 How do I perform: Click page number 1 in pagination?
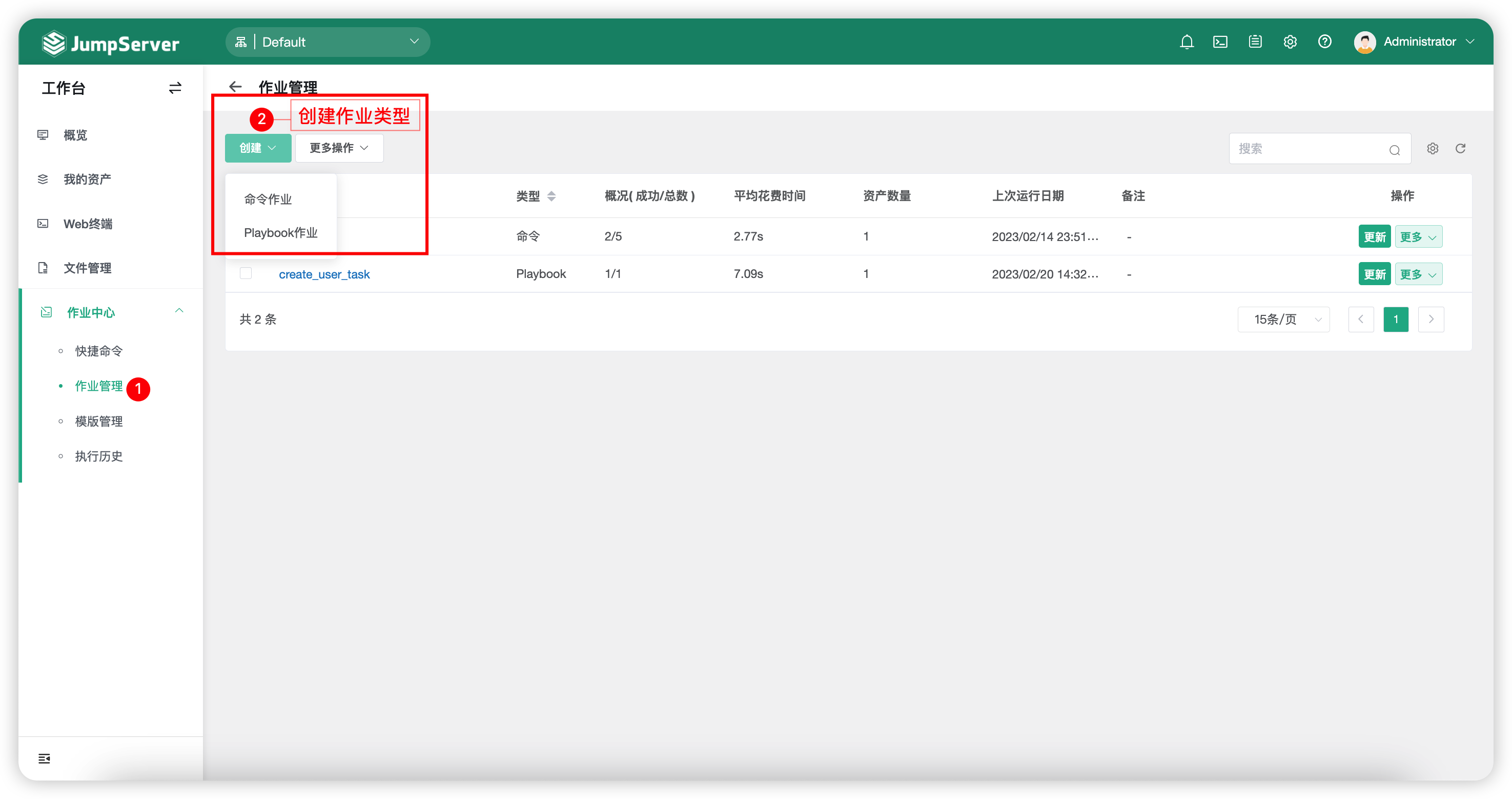[x=1396, y=319]
